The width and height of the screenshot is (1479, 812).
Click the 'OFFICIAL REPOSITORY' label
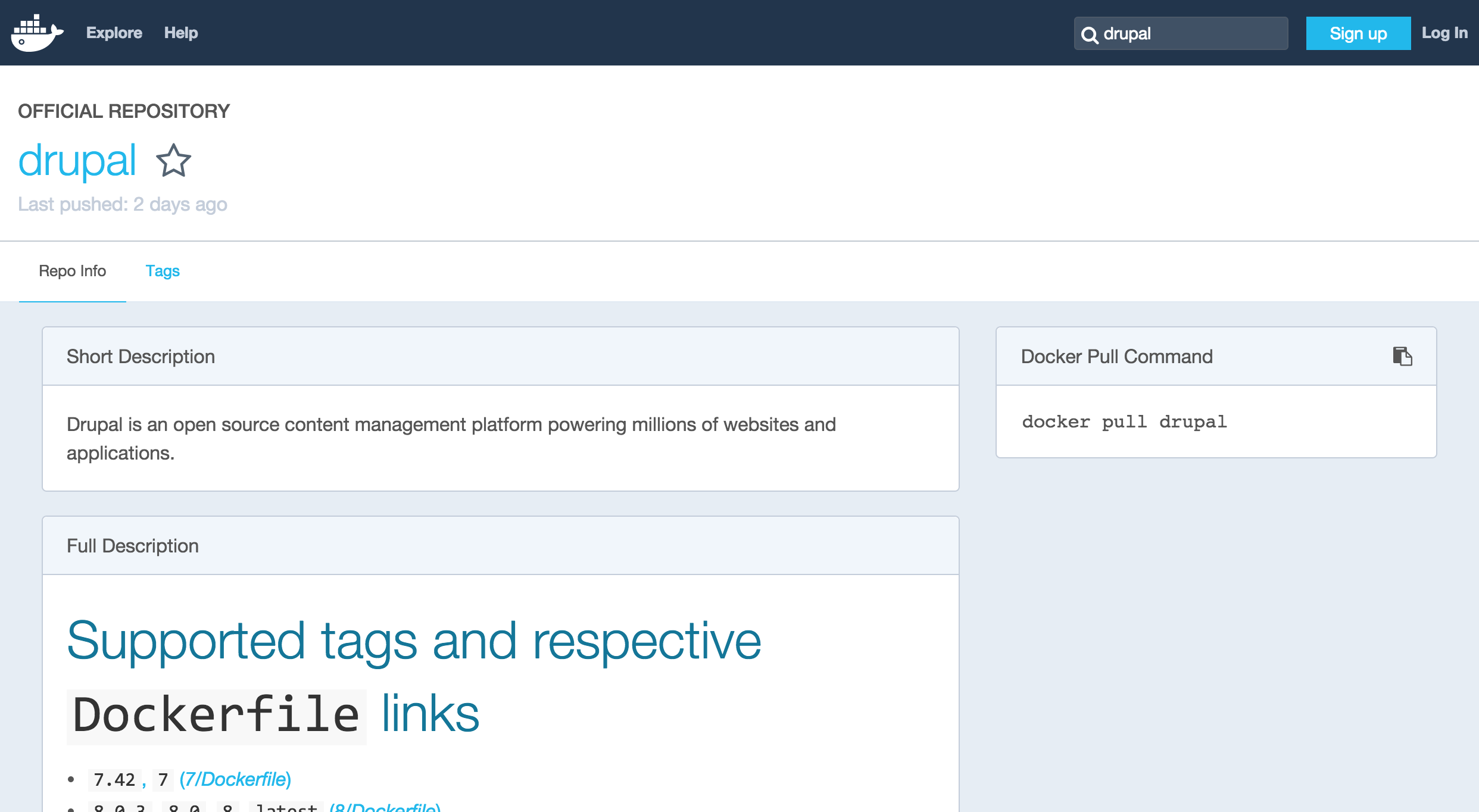124,111
